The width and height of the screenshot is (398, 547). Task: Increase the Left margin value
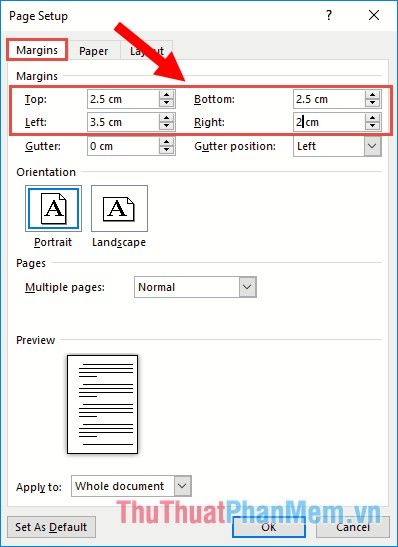click(167, 118)
